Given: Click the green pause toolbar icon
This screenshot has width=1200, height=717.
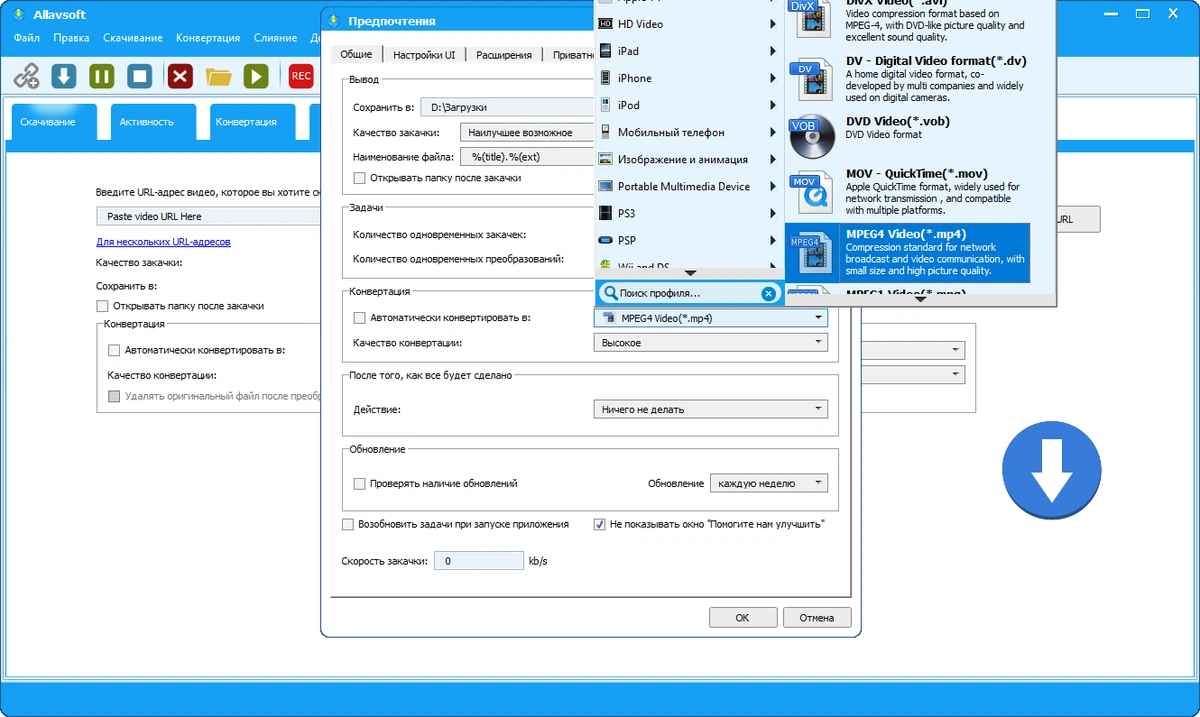Looking at the screenshot, I should (x=102, y=76).
